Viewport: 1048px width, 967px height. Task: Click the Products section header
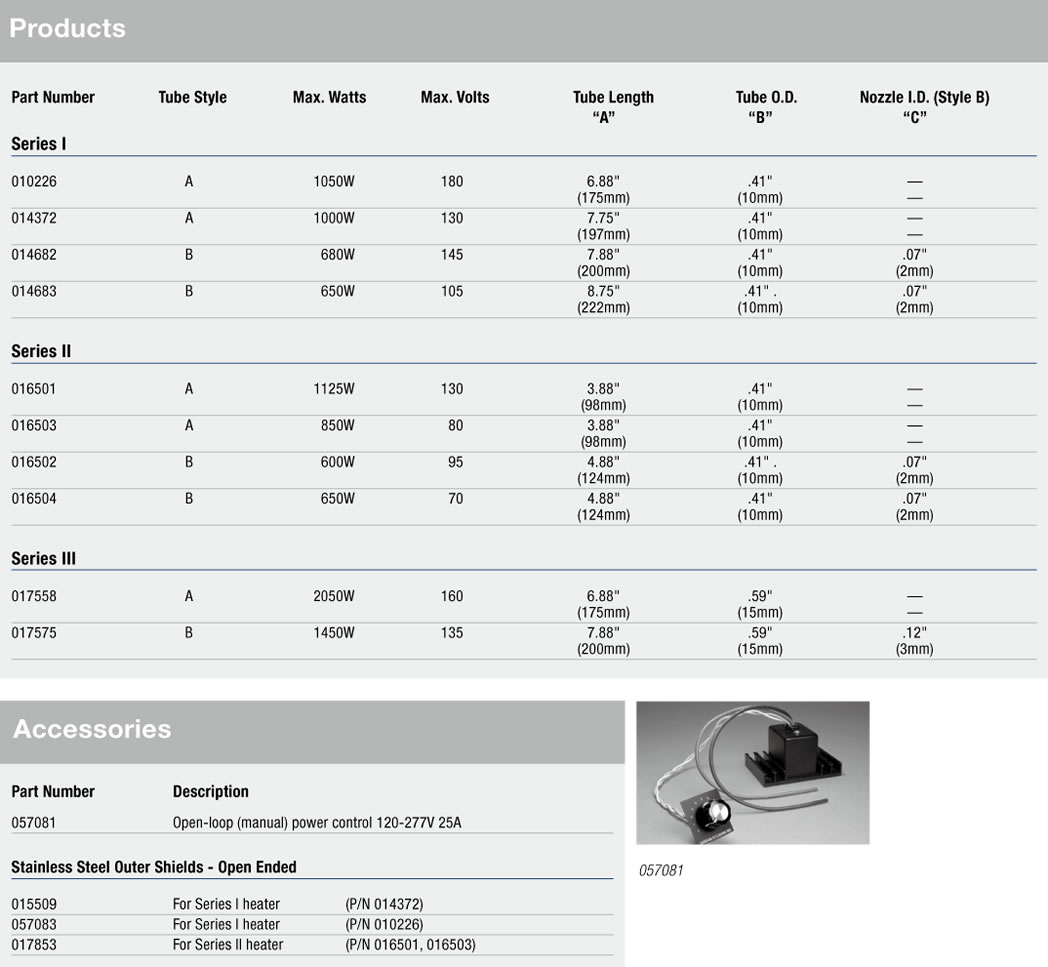pos(68,28)
